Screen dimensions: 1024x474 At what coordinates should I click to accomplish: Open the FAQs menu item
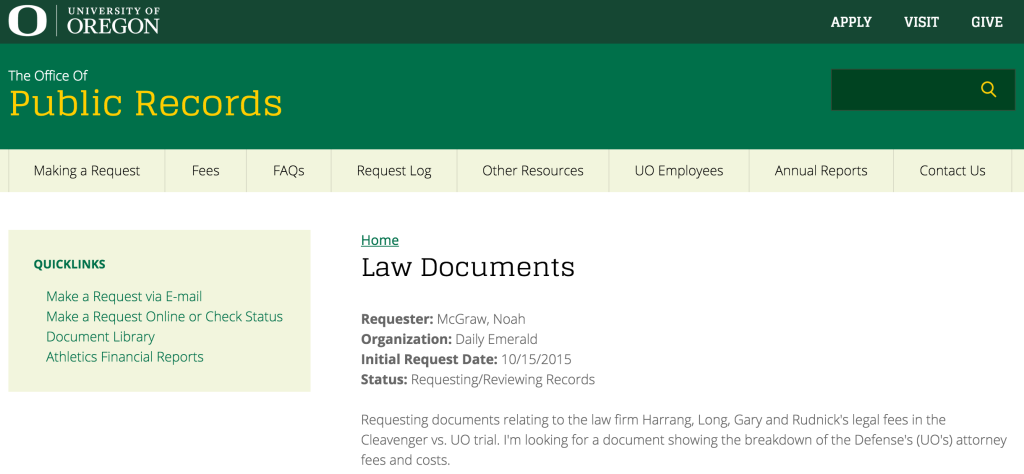point(289,171)
